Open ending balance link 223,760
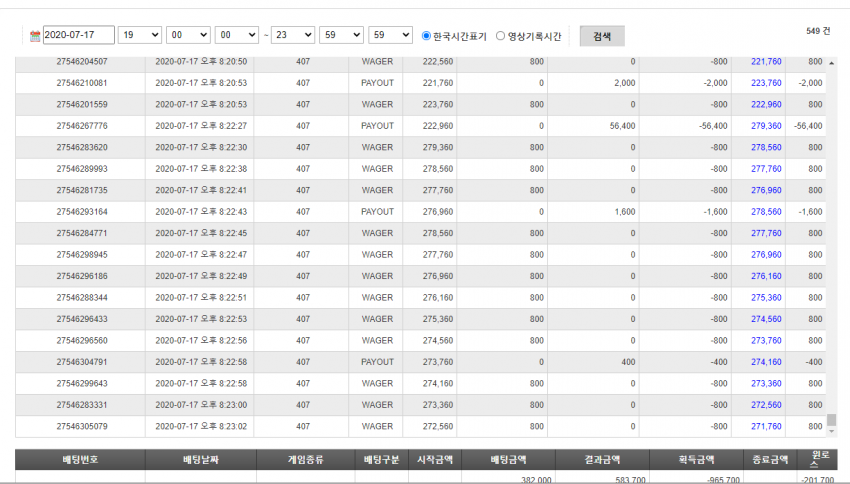 tap(766, 83)
